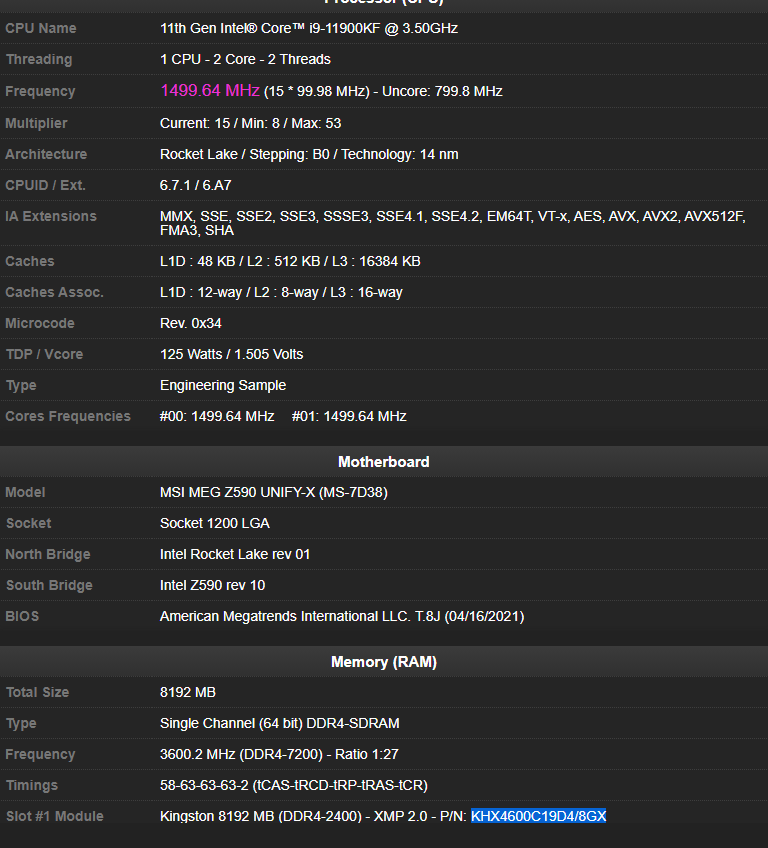The height and width of the screenshot is (848, 768).
Task: Click the IA Extensions label
Action: 51,216
